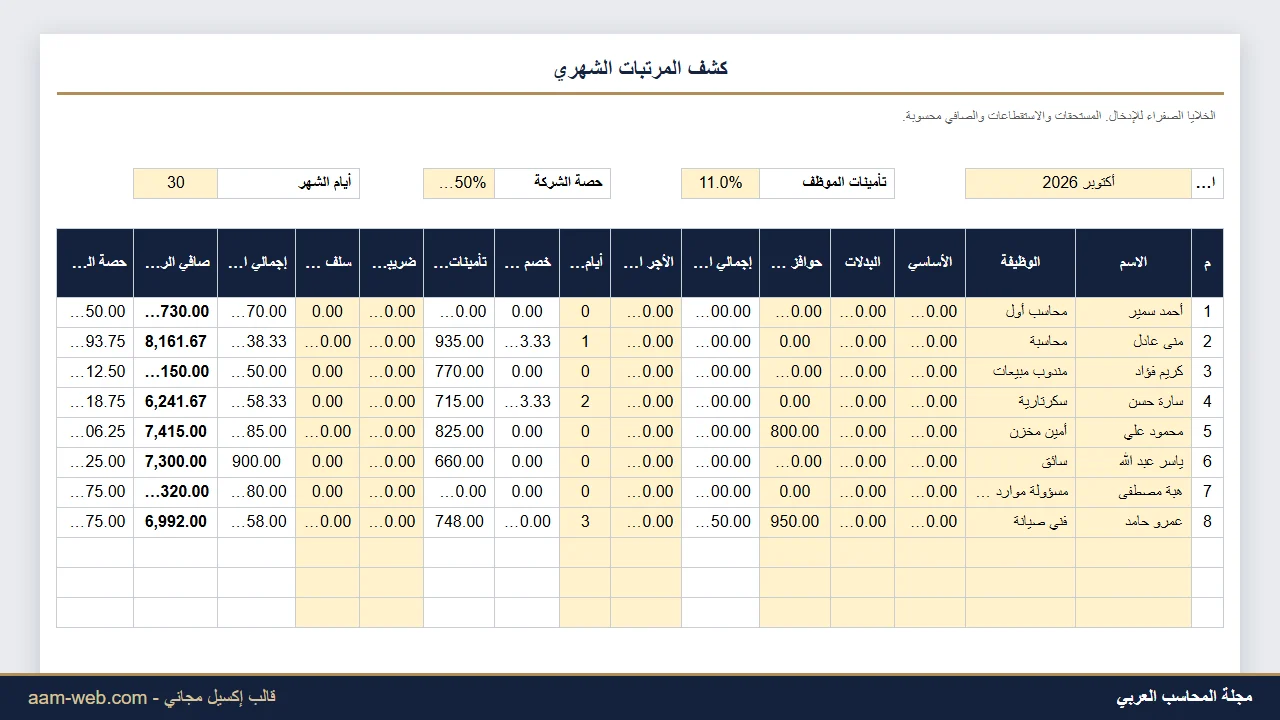1280x720 pixels.
Task: Click the net salary value 7,300.00
Action: click(x=176, y=462)
